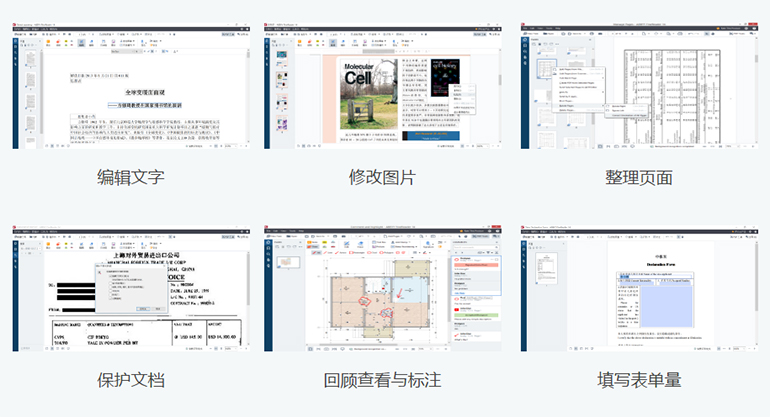Click the 回顾查看与标注 caption
The width and height of the screenshot is (770, 417).
(x=383, y=380)
